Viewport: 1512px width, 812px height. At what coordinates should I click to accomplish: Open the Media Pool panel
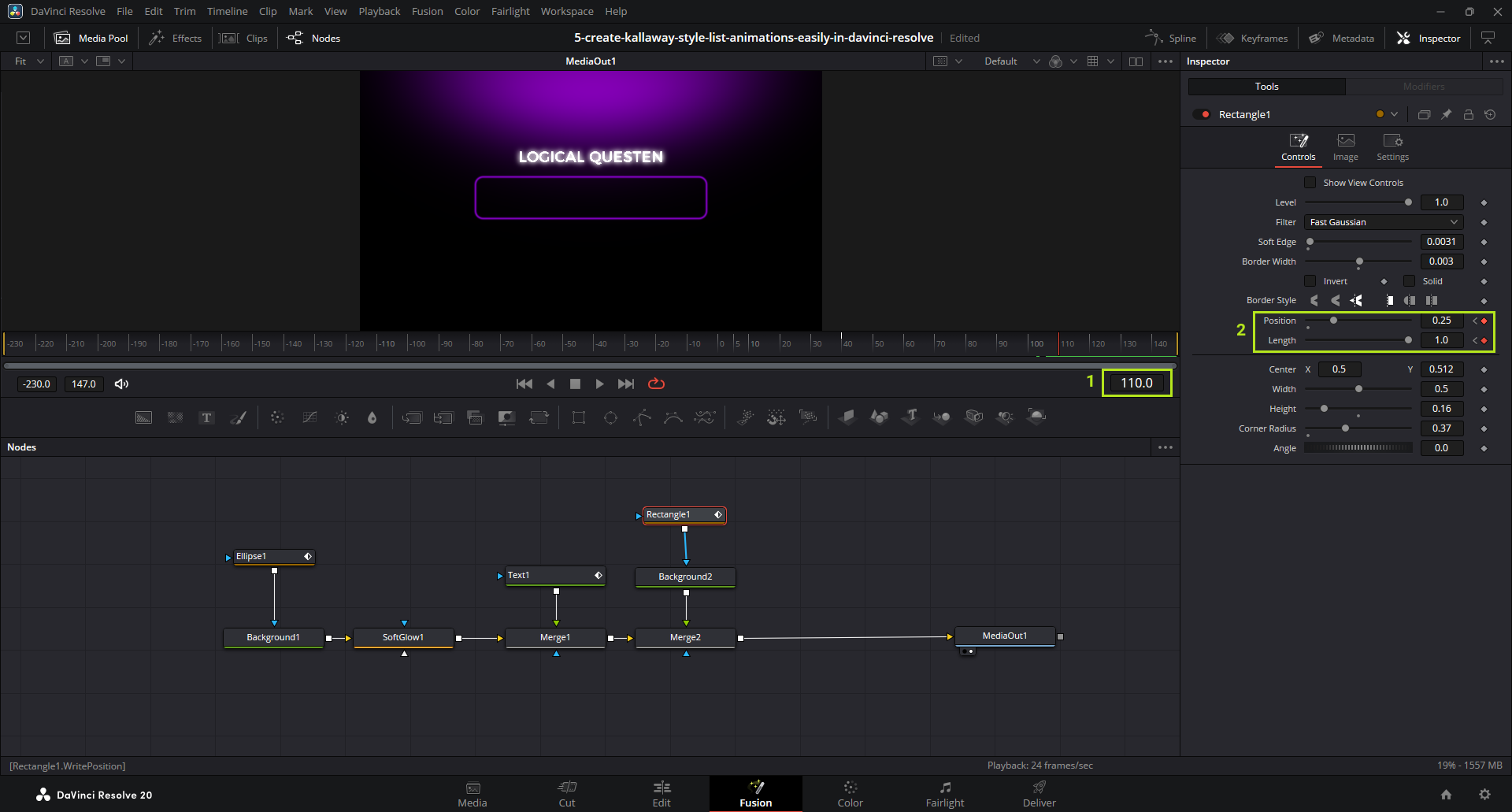click(x=91, y=38)
